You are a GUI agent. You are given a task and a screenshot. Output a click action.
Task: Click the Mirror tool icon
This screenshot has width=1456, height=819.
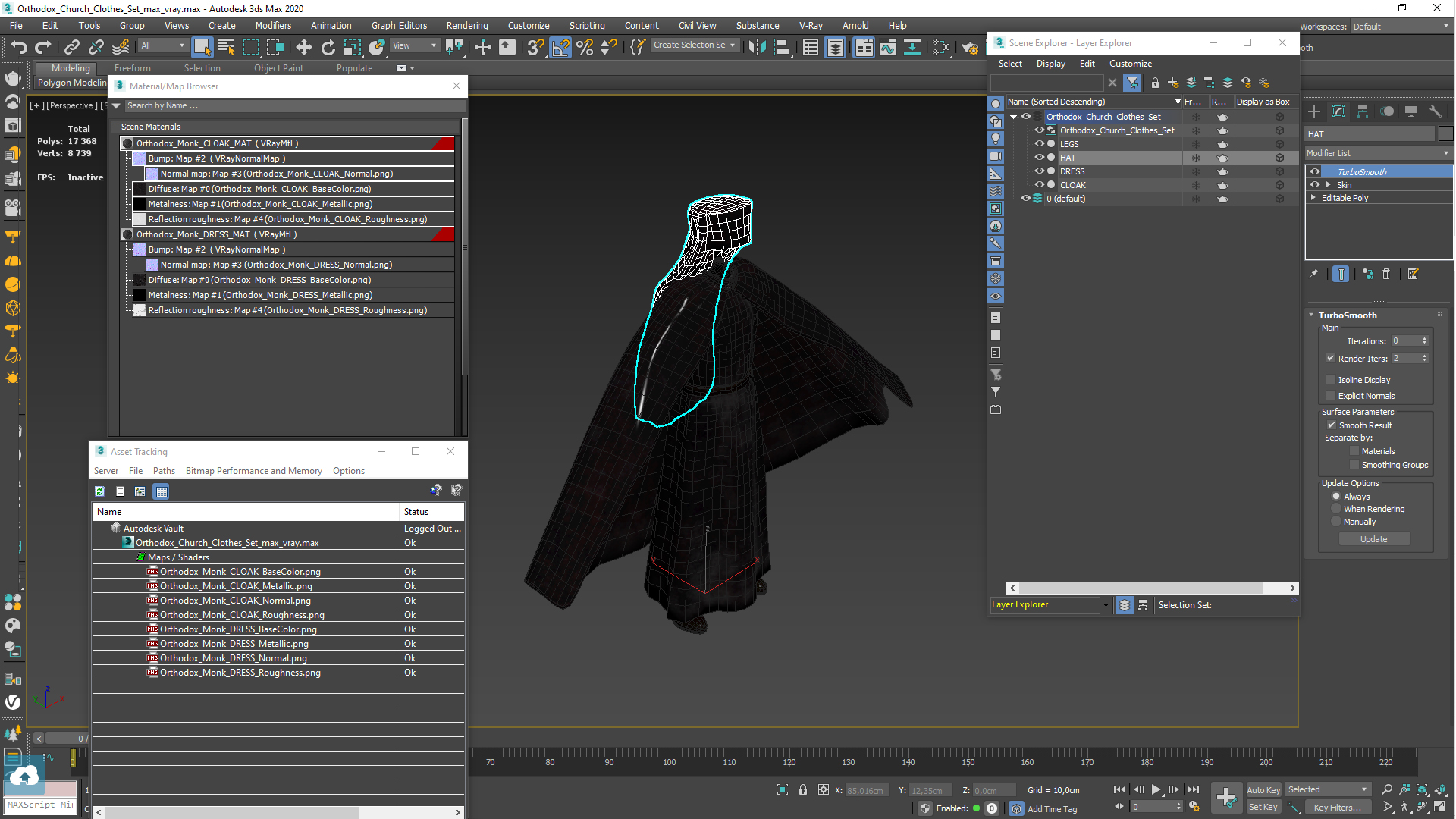[756, 47]
